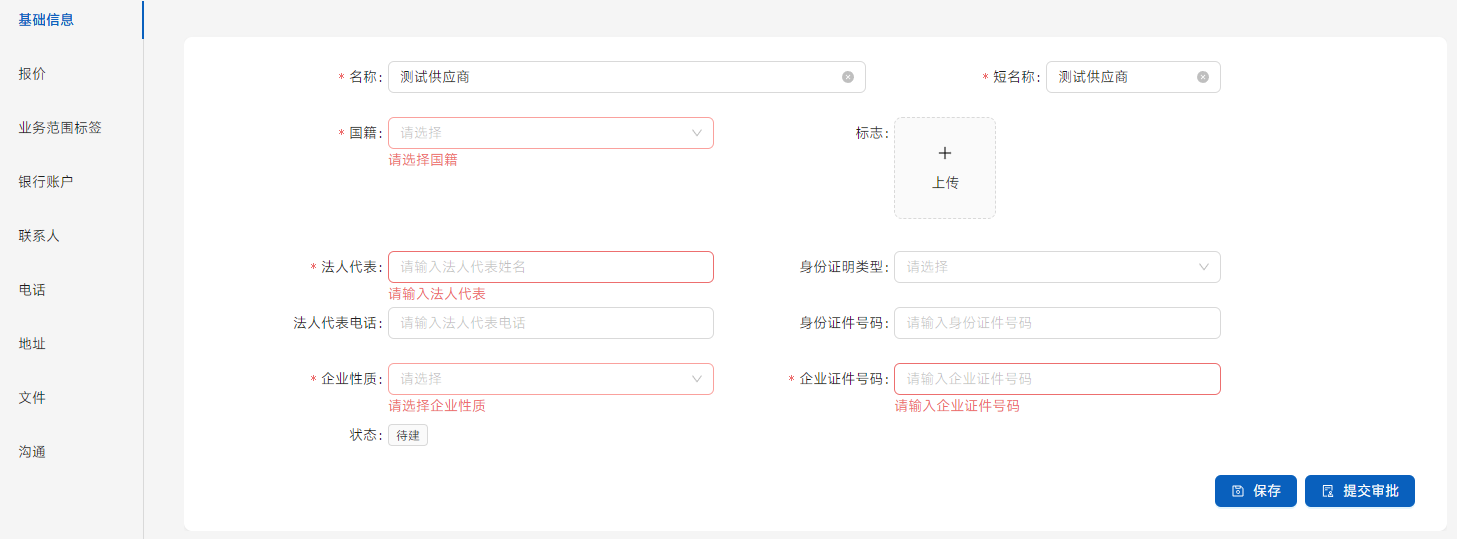Switch to the 基础信息 tab
Screen dimensions: 1457x539
tap(46, 20)
